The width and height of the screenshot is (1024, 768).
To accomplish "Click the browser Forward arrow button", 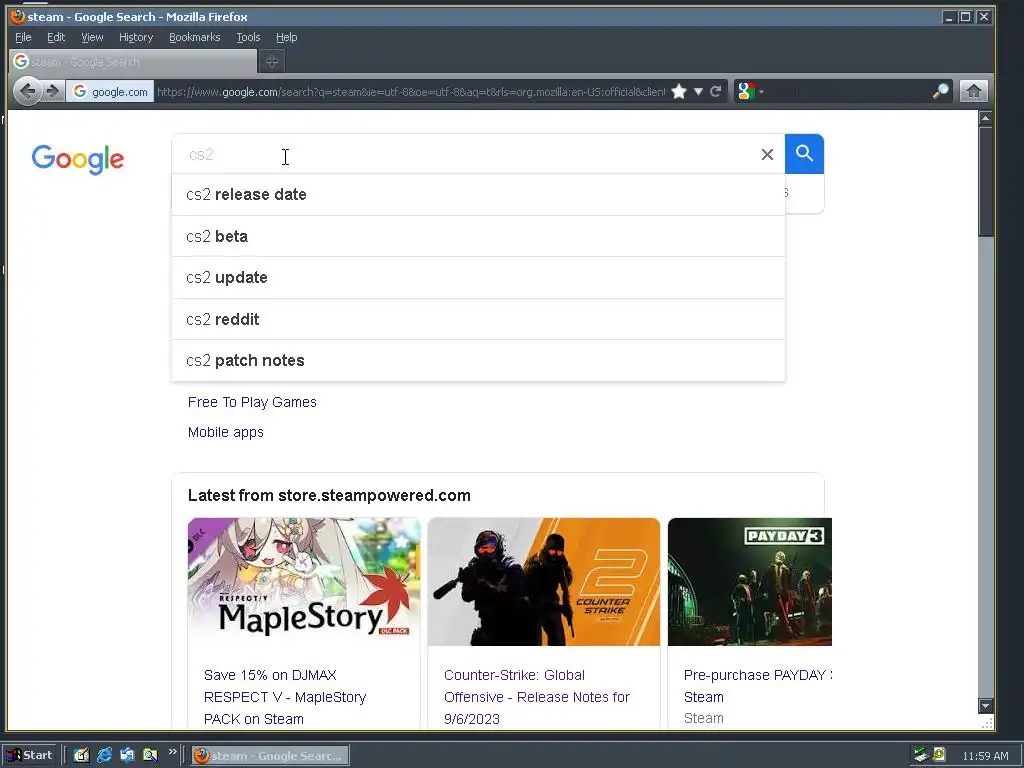I will (53, 91).
